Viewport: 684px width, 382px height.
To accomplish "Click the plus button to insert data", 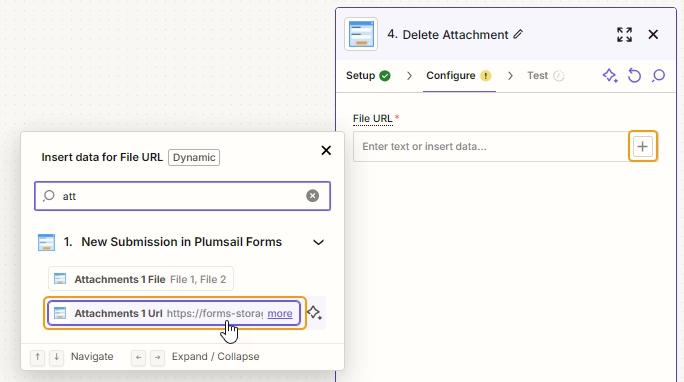I will (643, 147).
